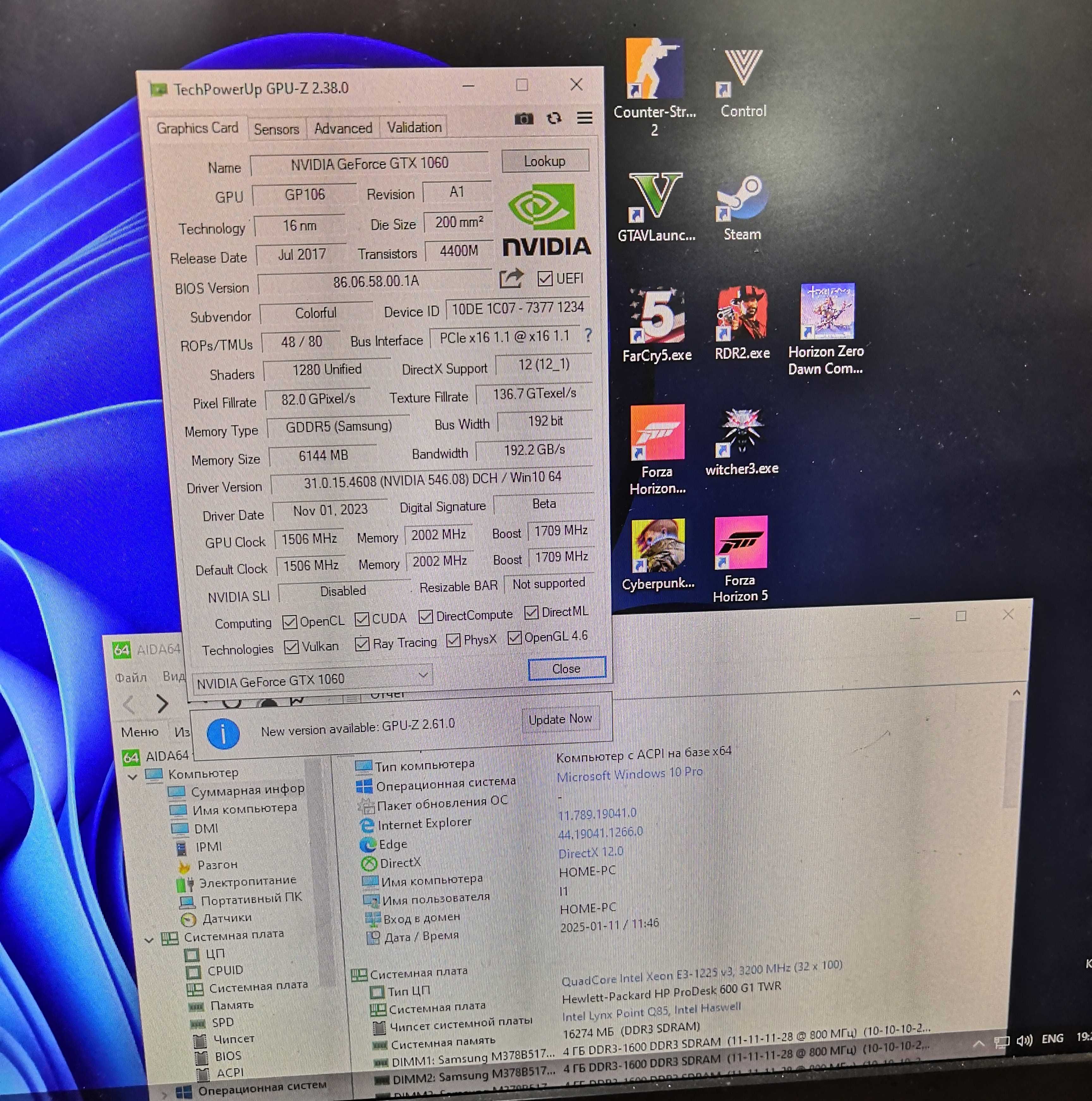Click info icon in update notice
This screenshot has width=1092, height=1101.
coord(223,733)
